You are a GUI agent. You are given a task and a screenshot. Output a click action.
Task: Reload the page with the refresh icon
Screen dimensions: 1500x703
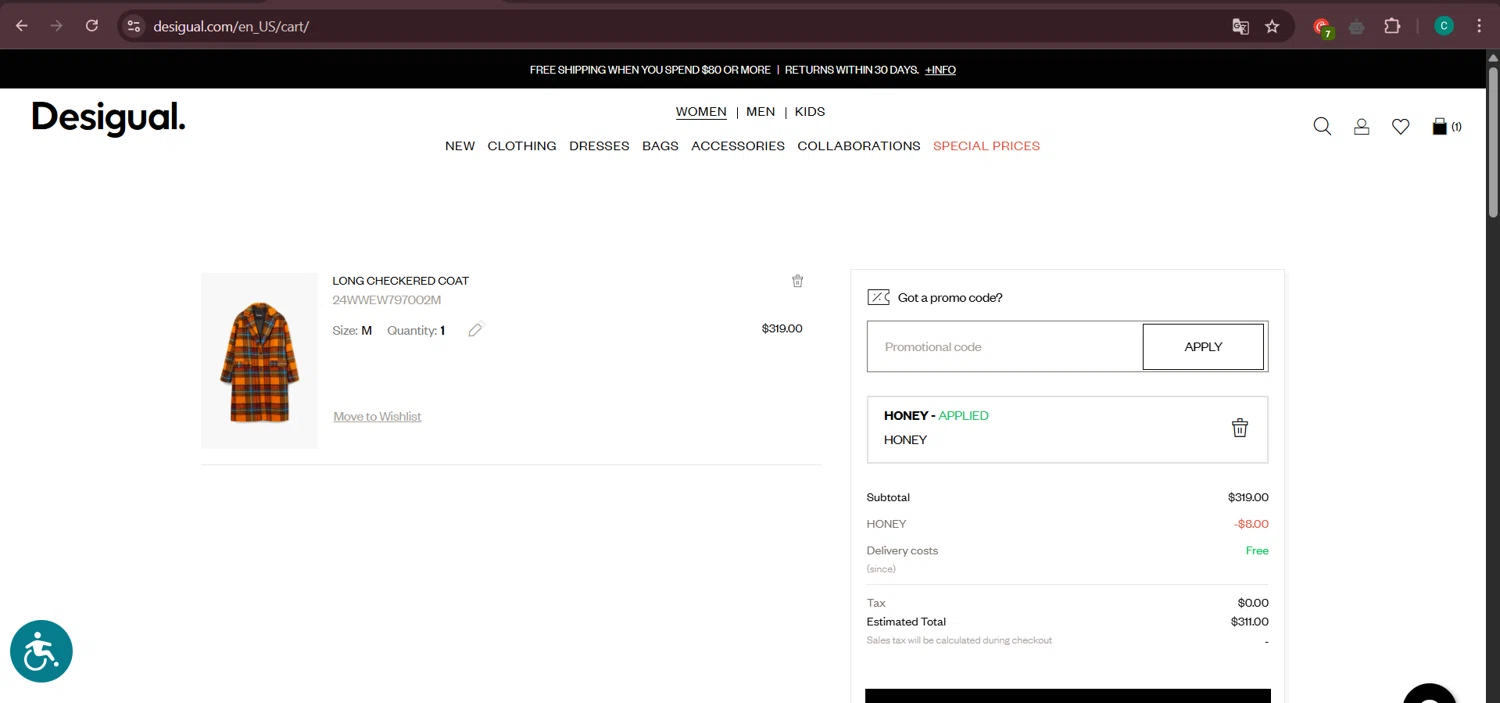(x=92, y=26)
